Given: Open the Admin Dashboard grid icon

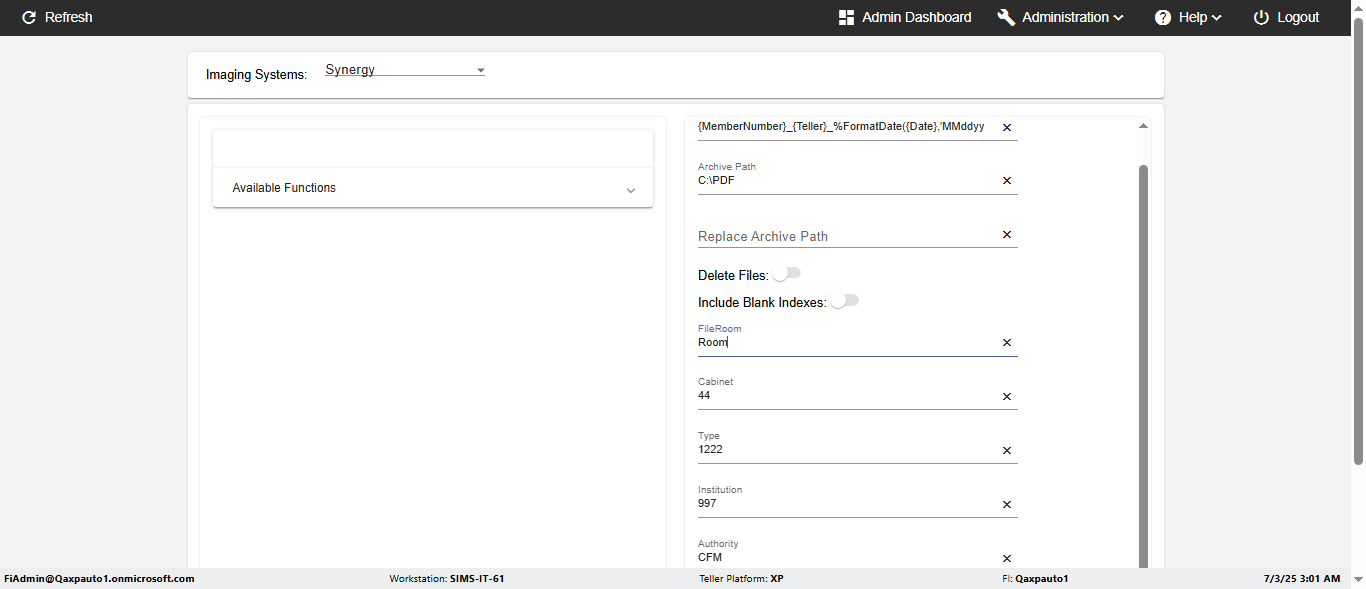Looking at the screenshot, I should pos(846,17).
